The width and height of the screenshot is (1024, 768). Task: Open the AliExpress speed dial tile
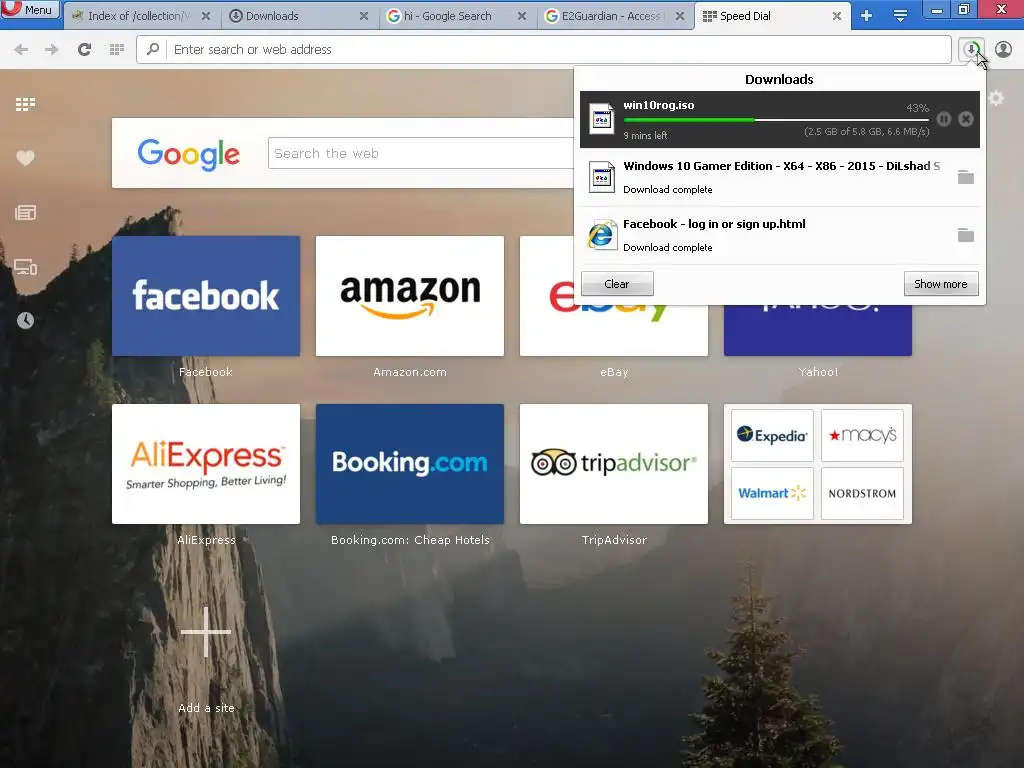206,464
